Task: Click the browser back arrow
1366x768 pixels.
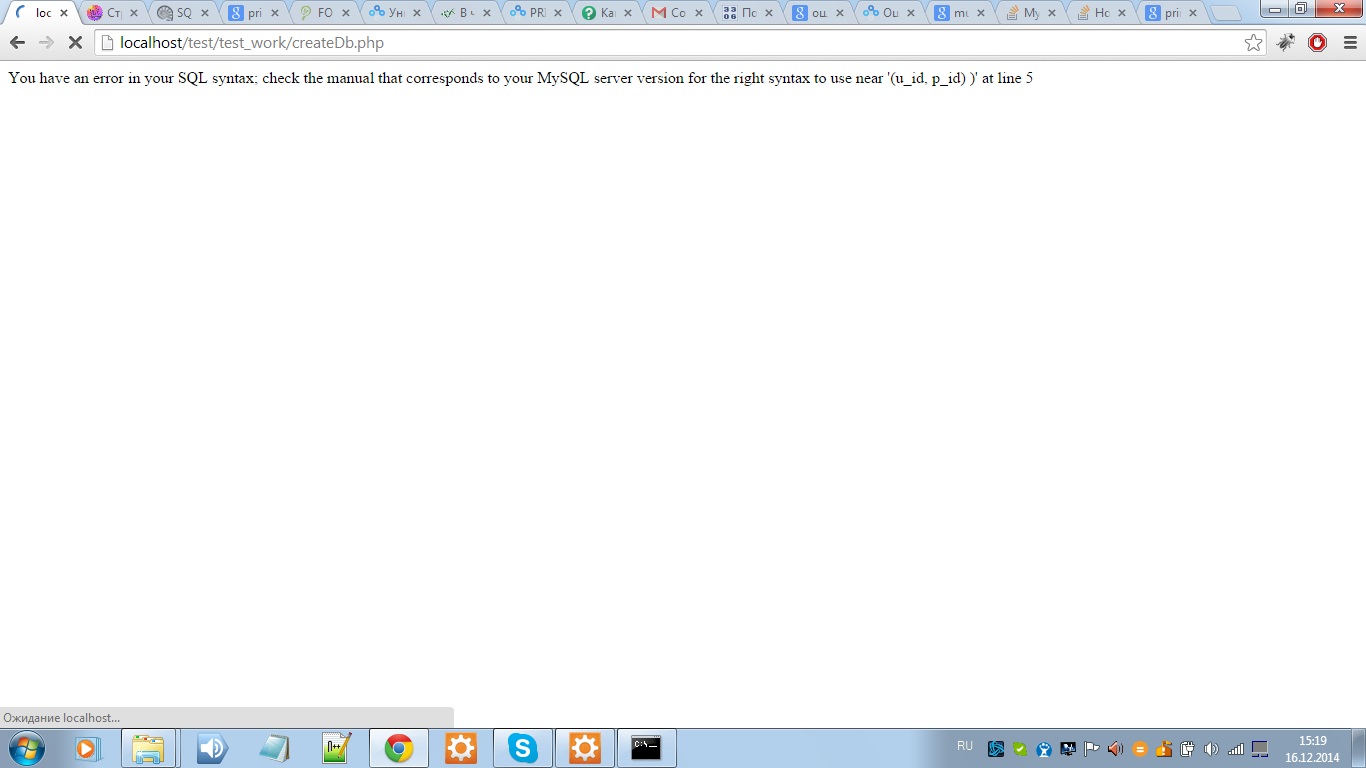Action: pos(17,43)
